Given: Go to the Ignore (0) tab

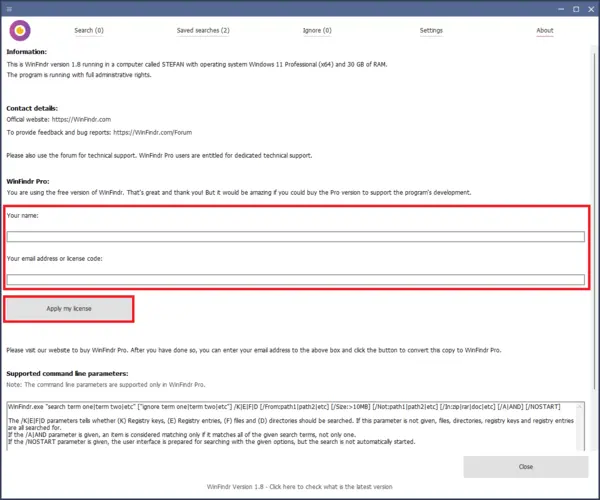Looking at the screenshot, I should point(317,30).
